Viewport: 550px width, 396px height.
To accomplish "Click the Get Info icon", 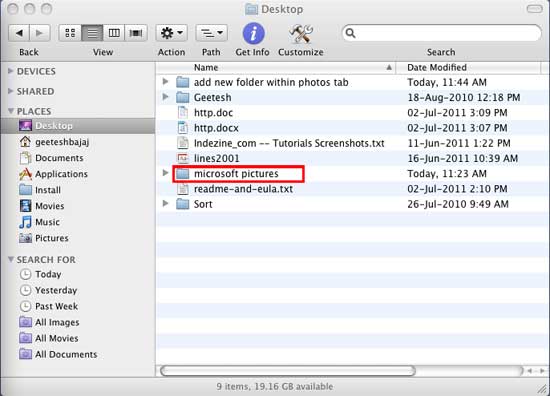I will point(253,34).
